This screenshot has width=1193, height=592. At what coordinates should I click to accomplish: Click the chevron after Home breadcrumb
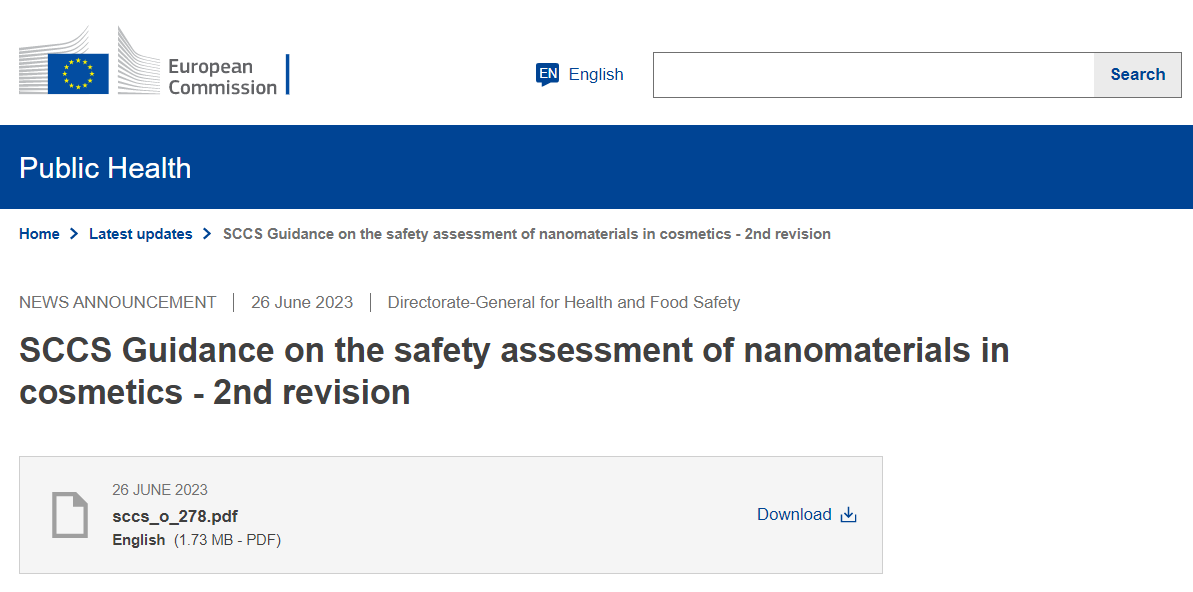pyautogui.click(x=73, y=234)
